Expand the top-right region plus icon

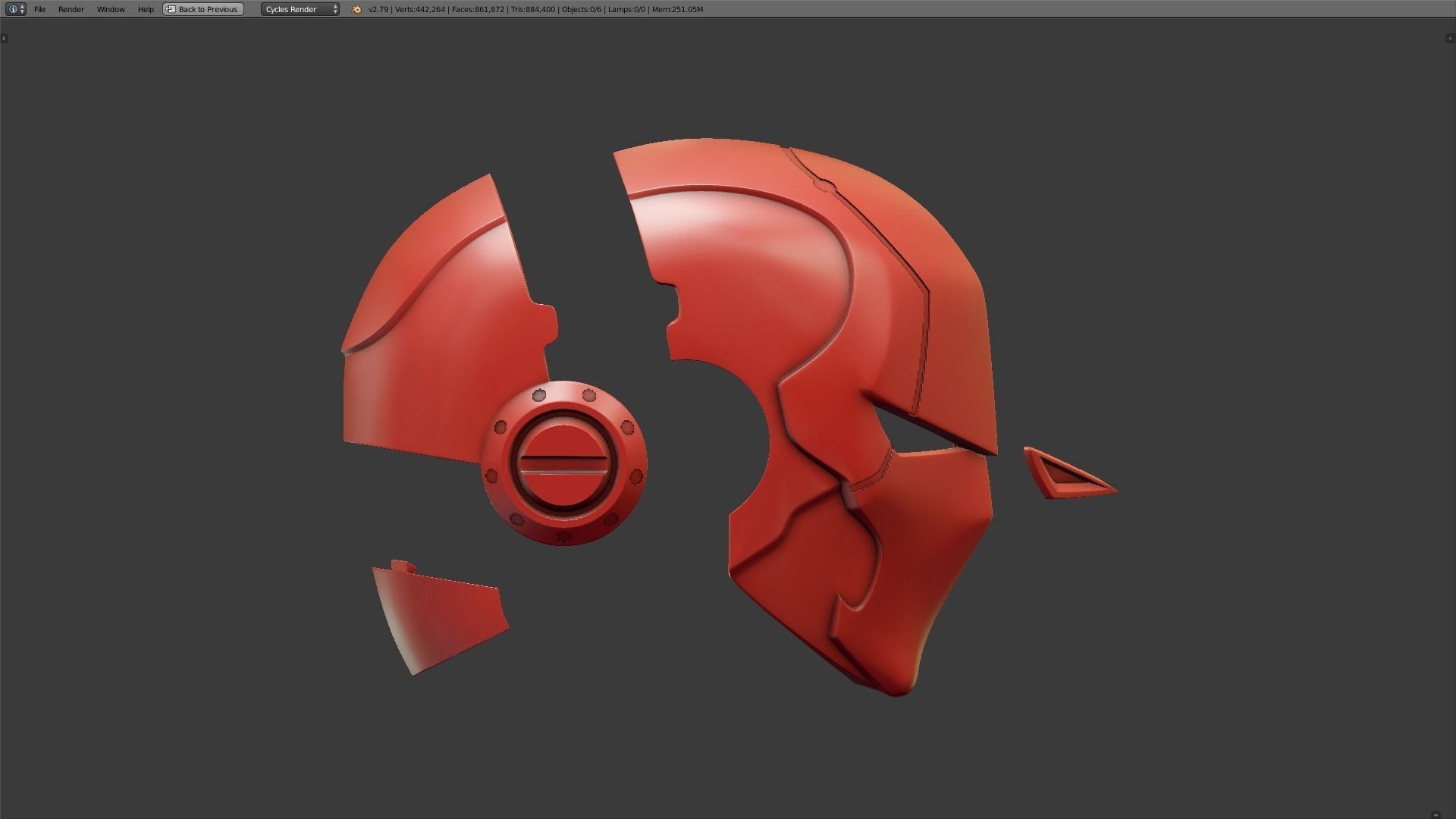(x=1450, y=38)
